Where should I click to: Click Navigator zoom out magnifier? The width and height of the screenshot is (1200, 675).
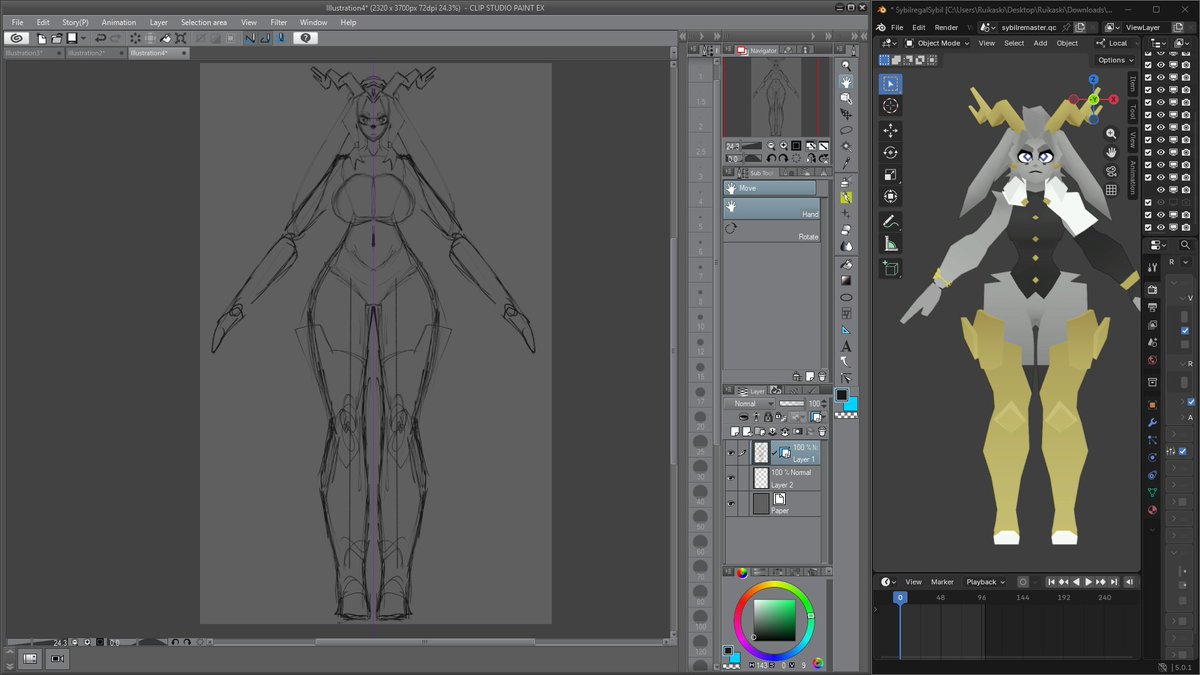pos(771,146)
